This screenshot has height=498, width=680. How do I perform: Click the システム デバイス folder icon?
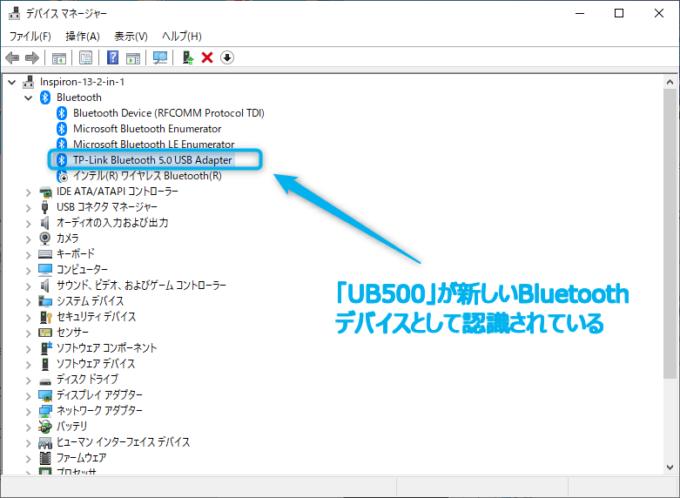coord(45,301)
